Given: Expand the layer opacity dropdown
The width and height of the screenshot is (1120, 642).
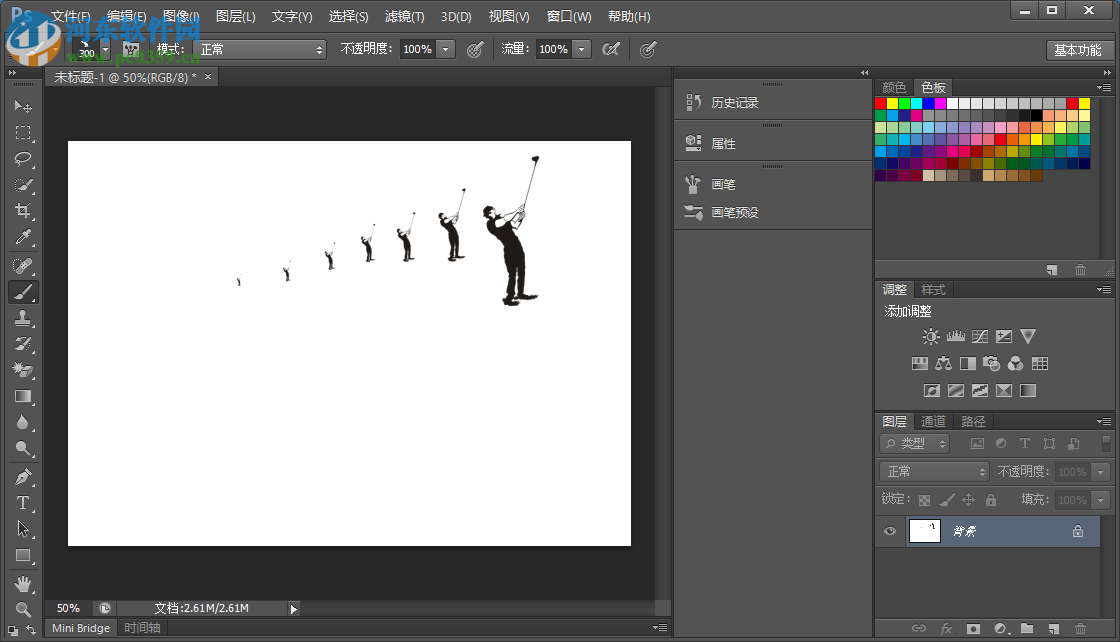Looking at the screenshot, I should (1100, 471).
